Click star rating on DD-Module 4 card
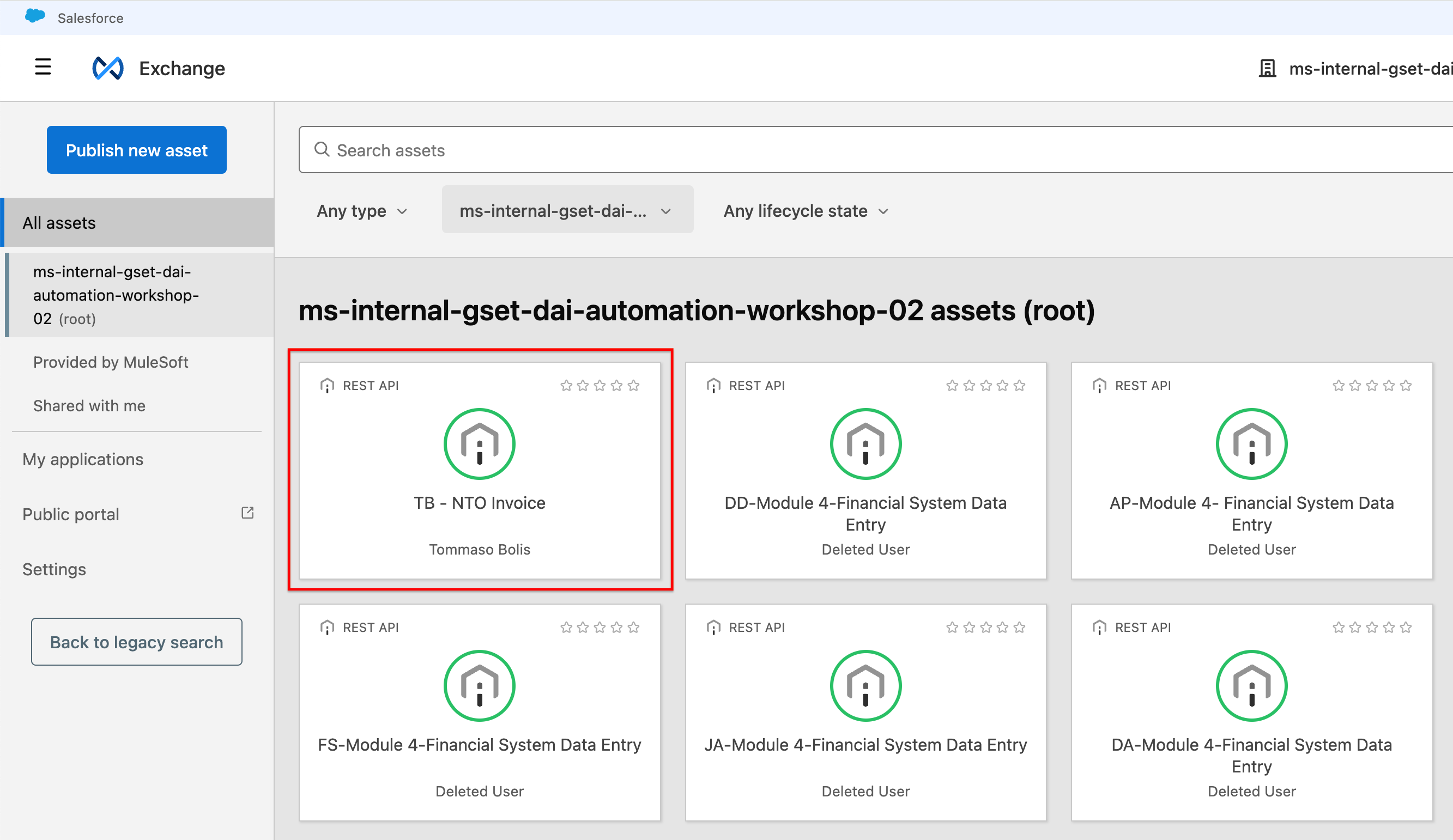Viewport: 1453px width, 840px height. 985,386
